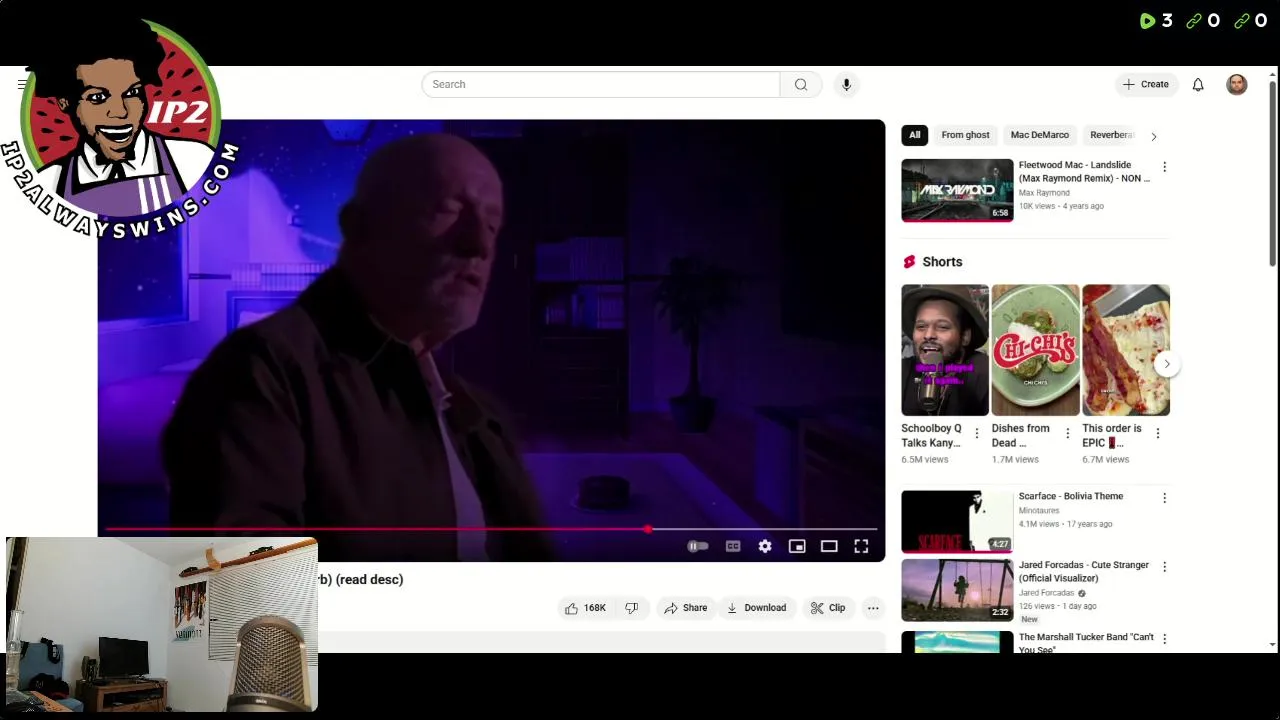The height and width of the screenshot is (720, 1280).
Task: Open Scarface Bolivia Theme thumbnail
Action: (957, 521)
